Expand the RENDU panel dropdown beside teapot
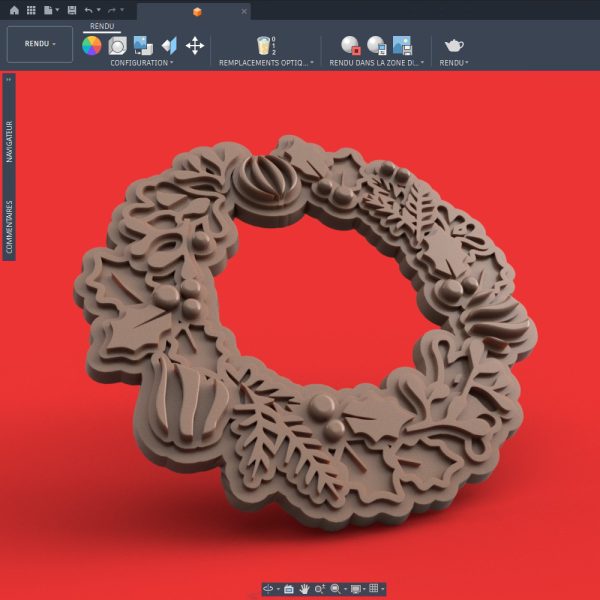Screen dimensions: 600x600 (x=454, y=63)
